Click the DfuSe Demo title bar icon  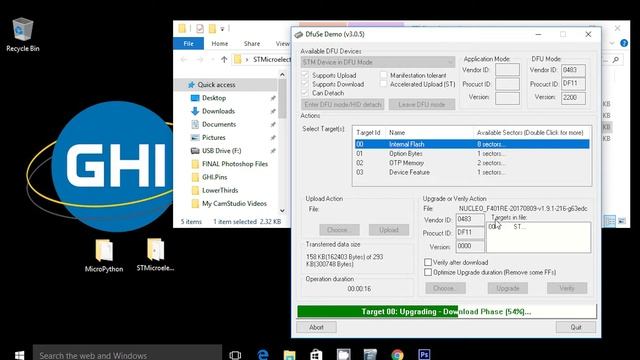click(299, 35)
